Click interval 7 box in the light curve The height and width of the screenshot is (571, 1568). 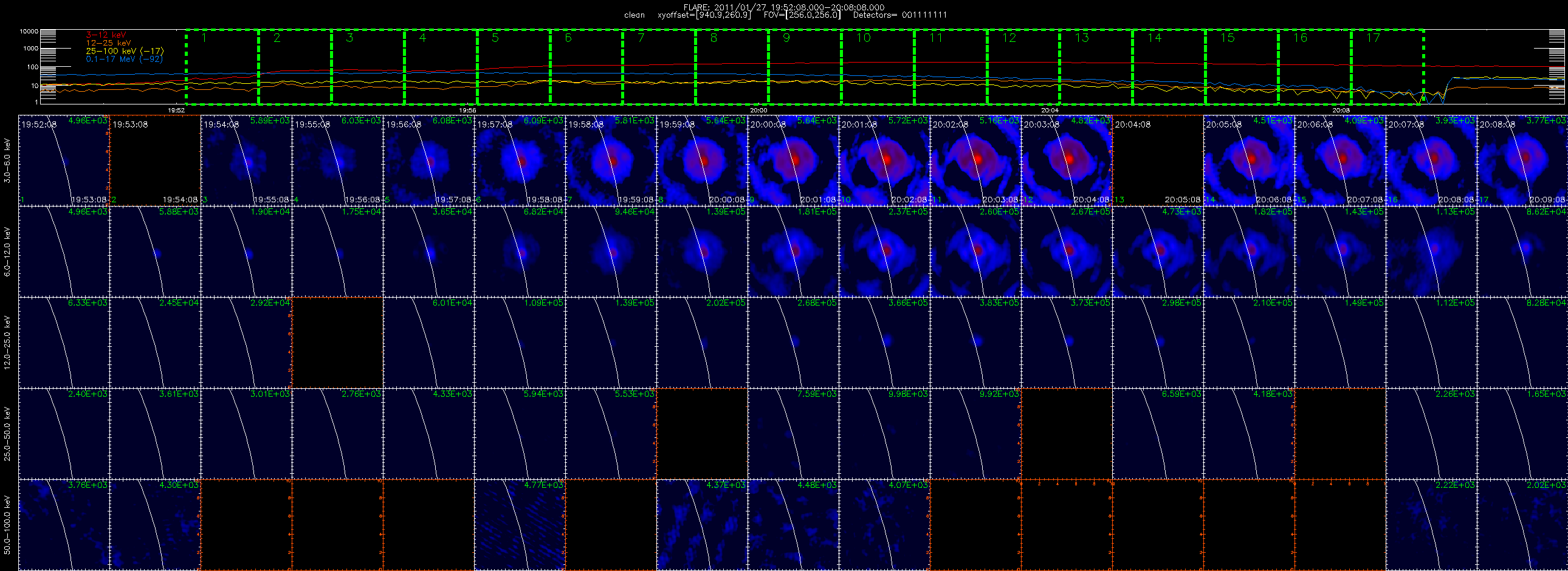[659, 66]
